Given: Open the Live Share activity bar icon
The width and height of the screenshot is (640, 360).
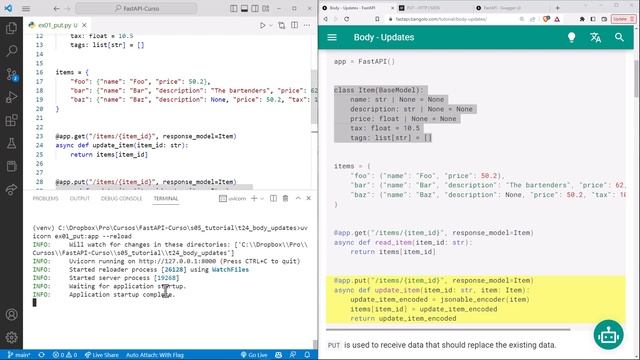Looking at the screenshot, I should point(11,189).
